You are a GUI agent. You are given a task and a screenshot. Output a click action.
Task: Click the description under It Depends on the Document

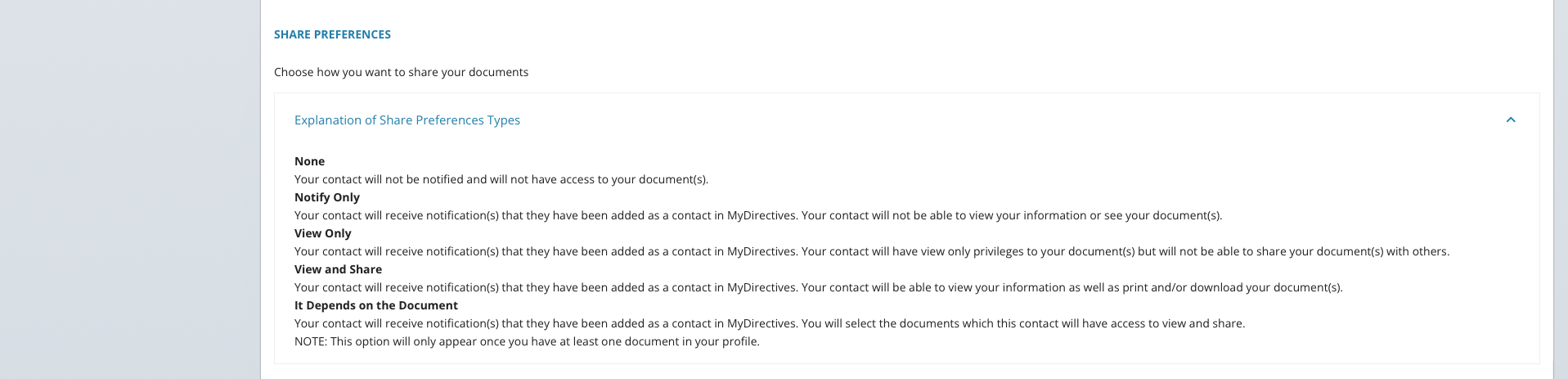[x=770, y=323]
